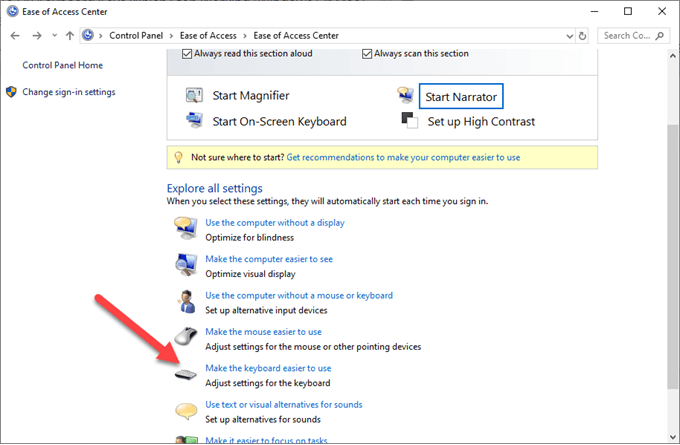
Task: Toggle 'Always read this section aloud' checkbox
Action: tap(188, 54)
